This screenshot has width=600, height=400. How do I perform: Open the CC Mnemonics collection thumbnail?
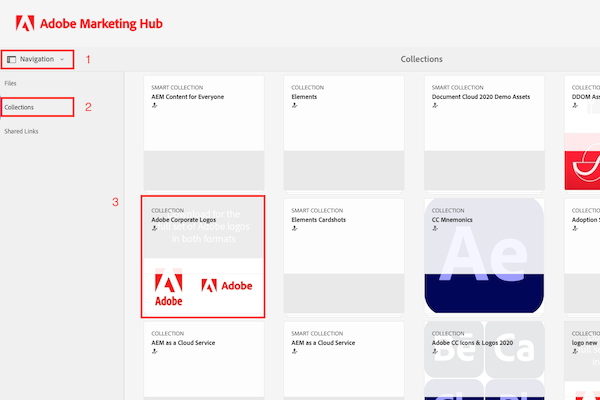coord(484,270)
